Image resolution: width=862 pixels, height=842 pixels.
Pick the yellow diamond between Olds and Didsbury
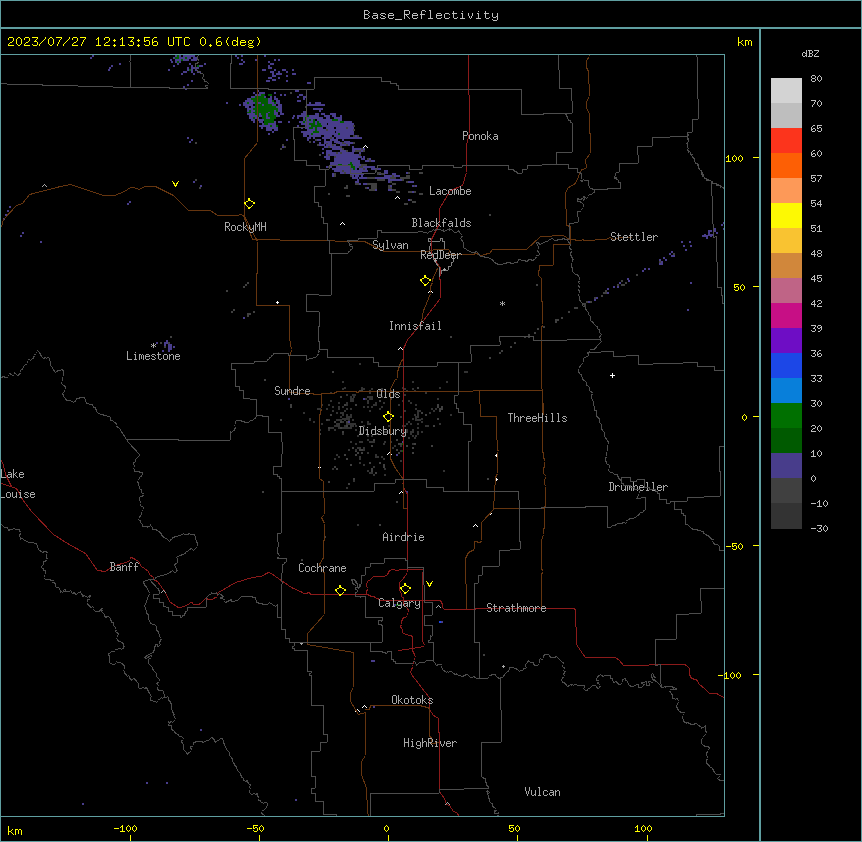pos(389,417)
